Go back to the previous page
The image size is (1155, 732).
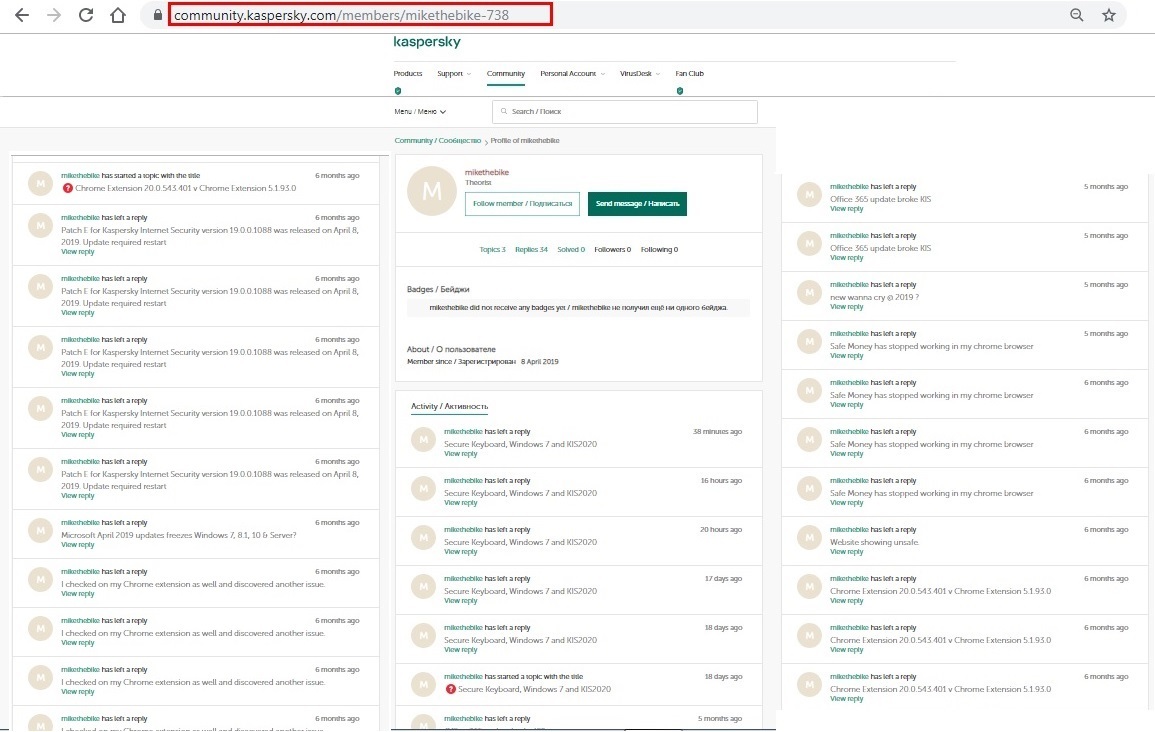(22, 15)
